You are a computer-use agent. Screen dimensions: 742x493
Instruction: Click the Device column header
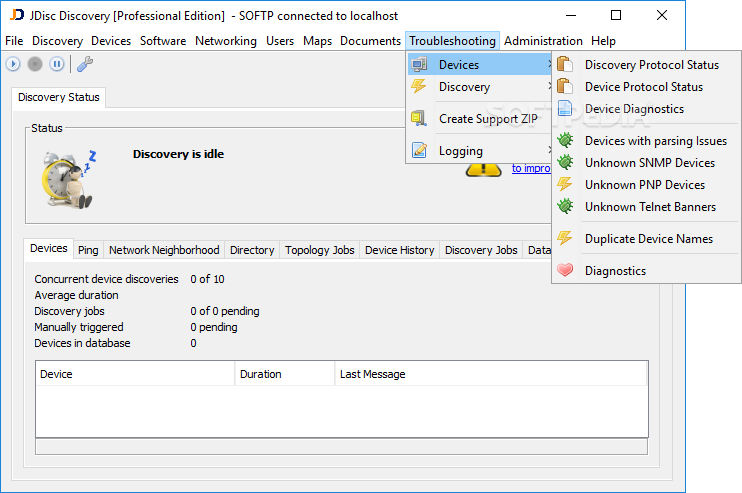(x=135, y=374)
